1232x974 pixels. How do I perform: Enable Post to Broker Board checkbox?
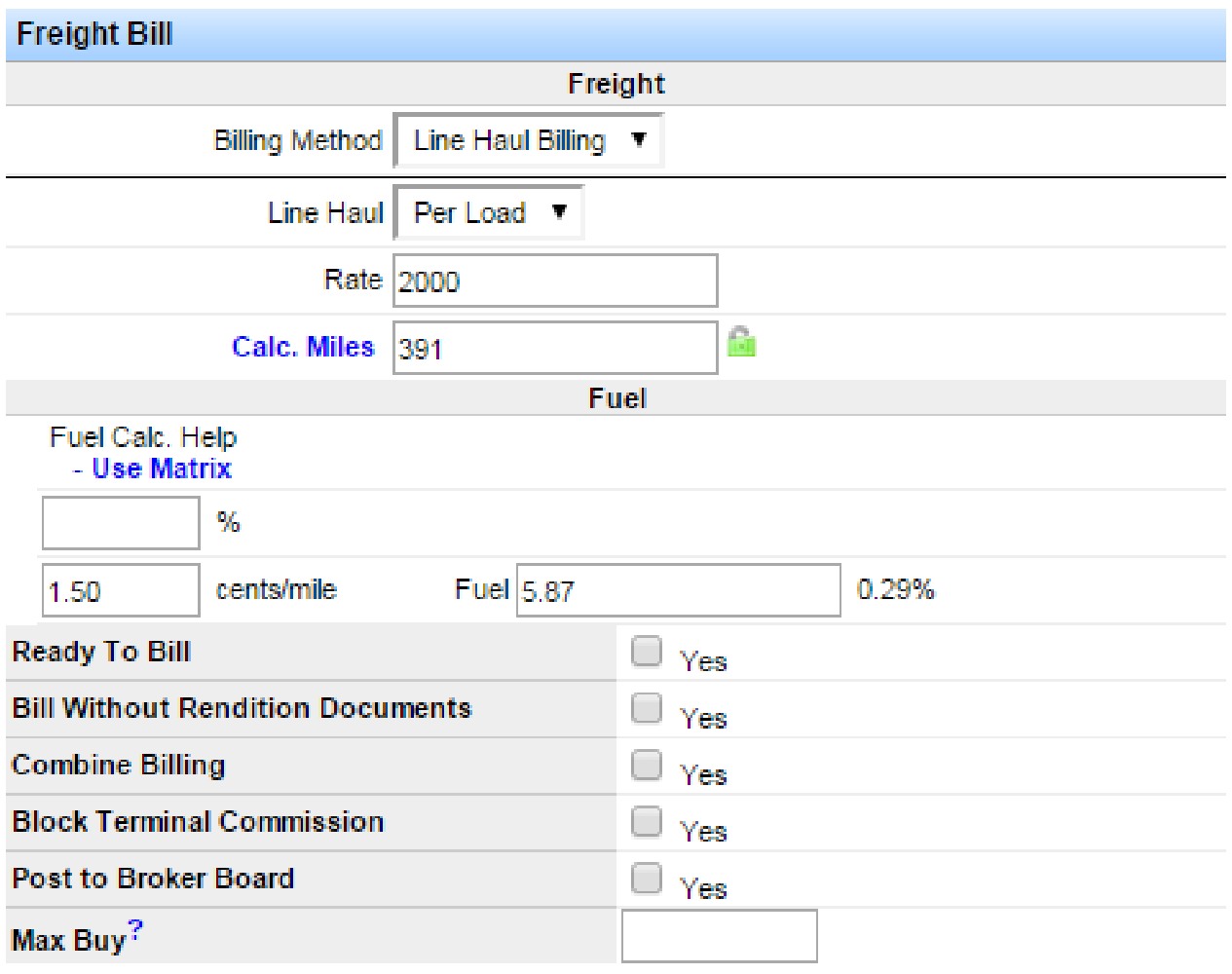(646, 879)
